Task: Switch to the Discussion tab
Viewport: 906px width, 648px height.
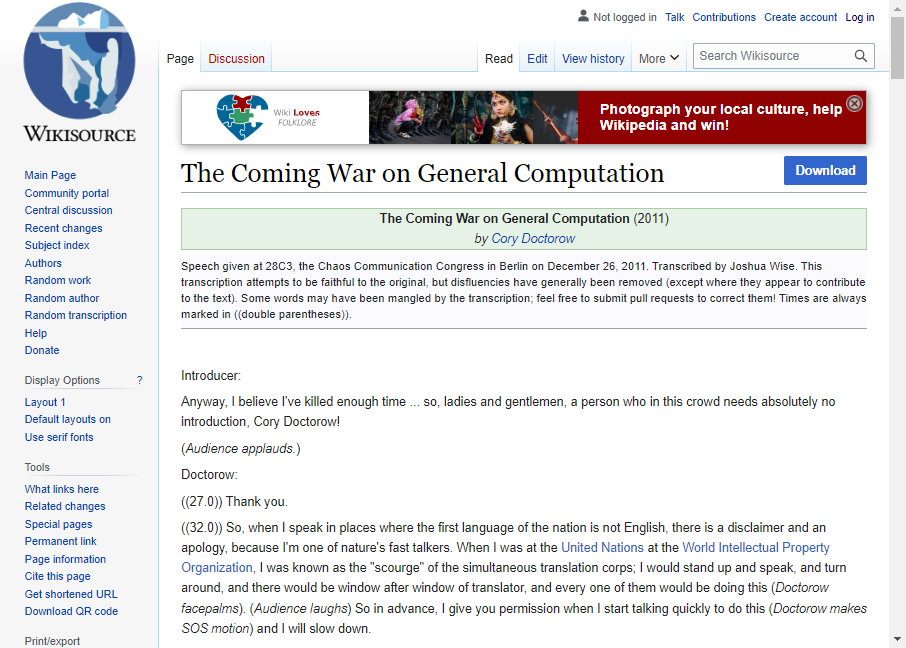Action: [x=236, y=58]
